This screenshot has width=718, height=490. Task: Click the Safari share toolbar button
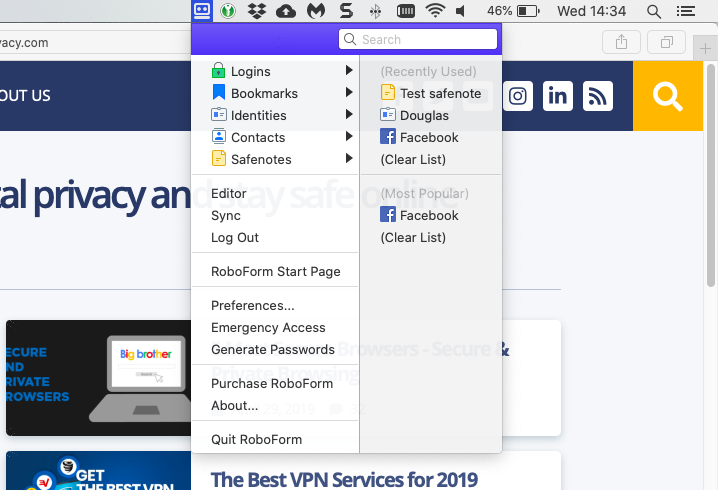621,42
